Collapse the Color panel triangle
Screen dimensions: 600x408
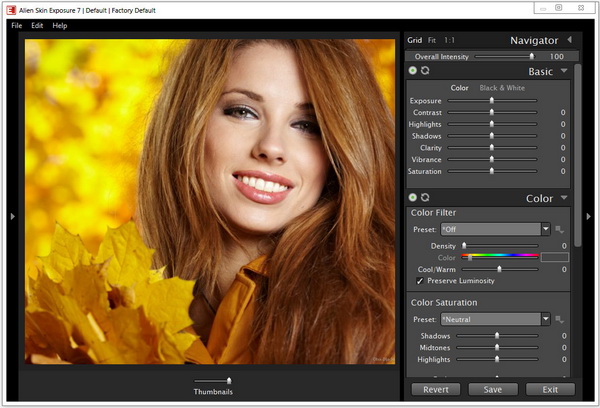click(565, 198)
